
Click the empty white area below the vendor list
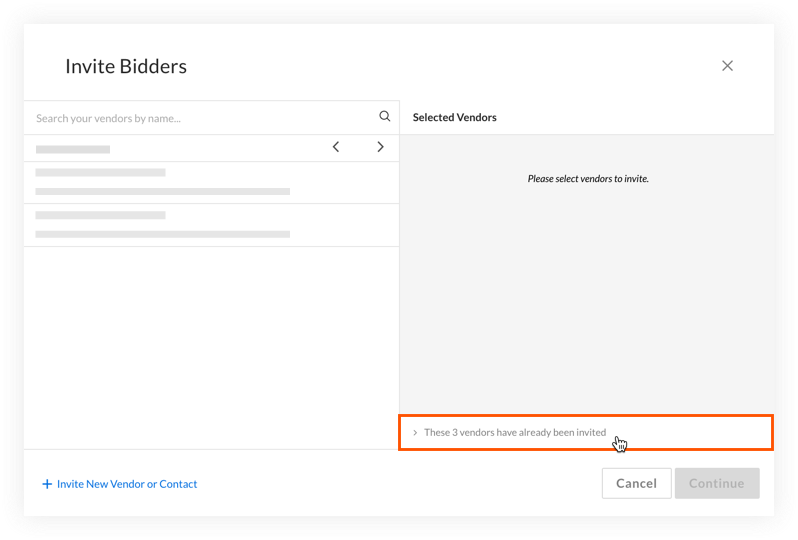click(211, 348)
